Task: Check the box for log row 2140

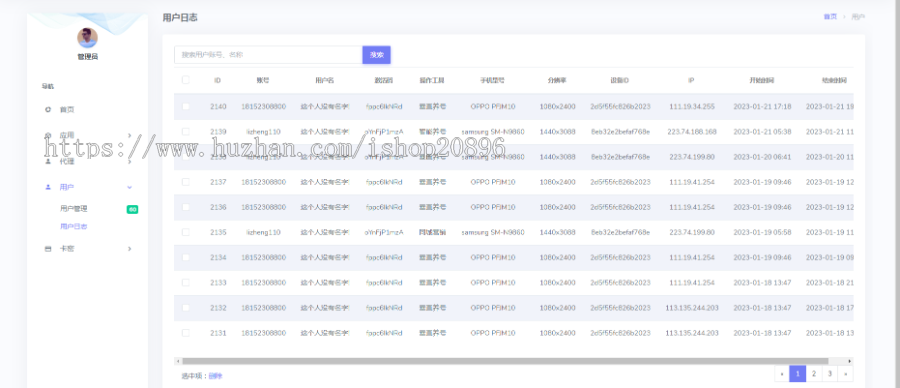Action: (x=185, y=106)
